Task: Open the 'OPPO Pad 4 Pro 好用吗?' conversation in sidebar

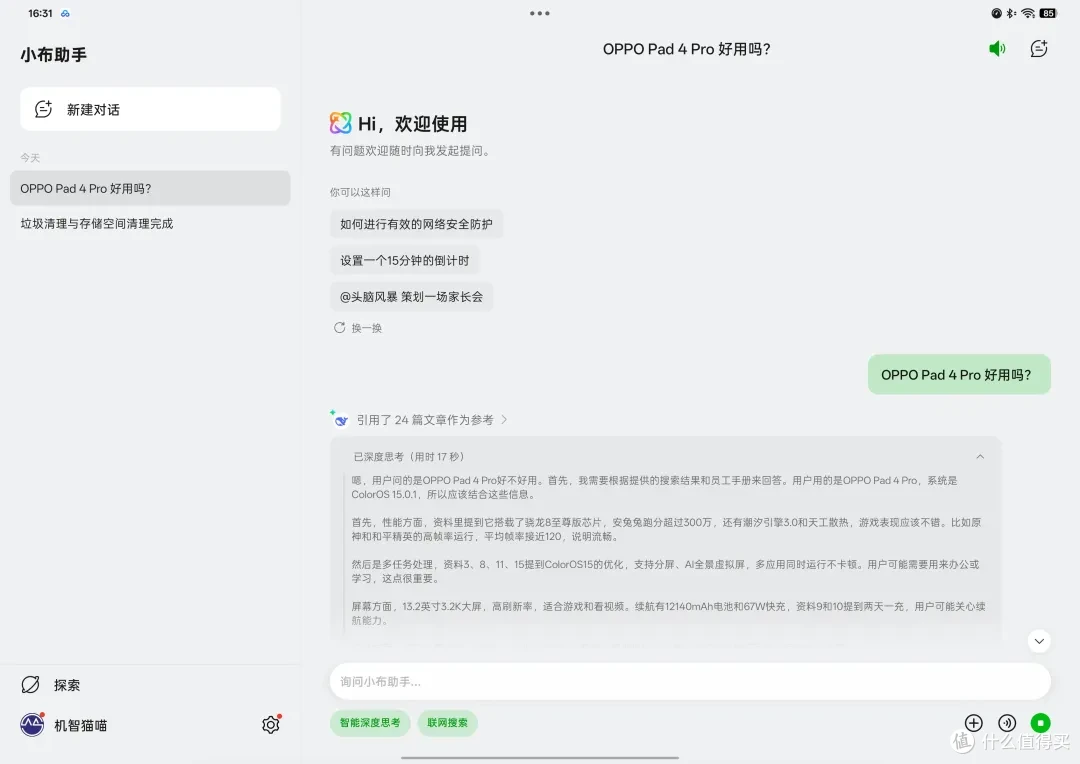Action: click(x=150, y=188)
